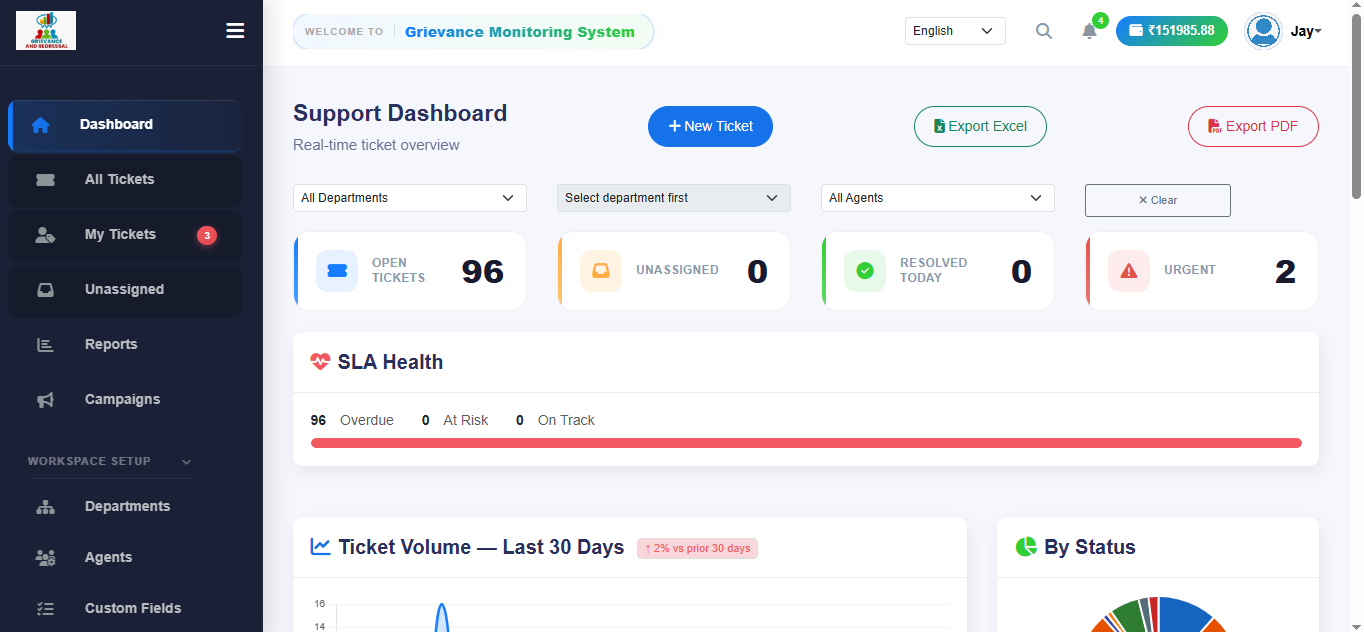
Task: Click the Open Tickets blue ticket icon
Action: (x=337, y=271)
